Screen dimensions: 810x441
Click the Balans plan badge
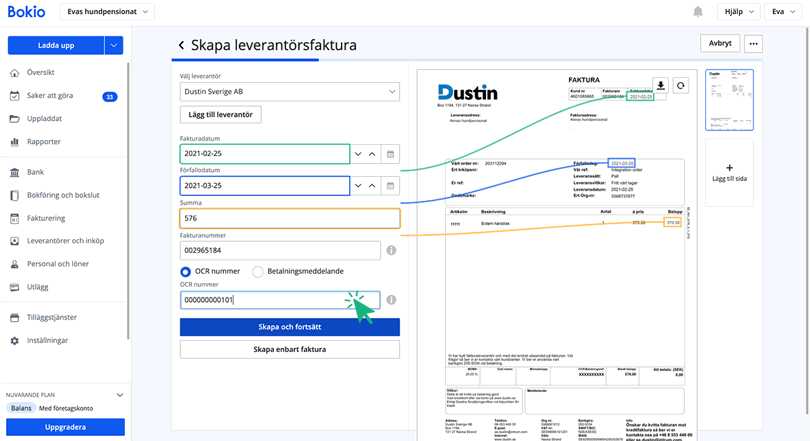click(21, 408)
